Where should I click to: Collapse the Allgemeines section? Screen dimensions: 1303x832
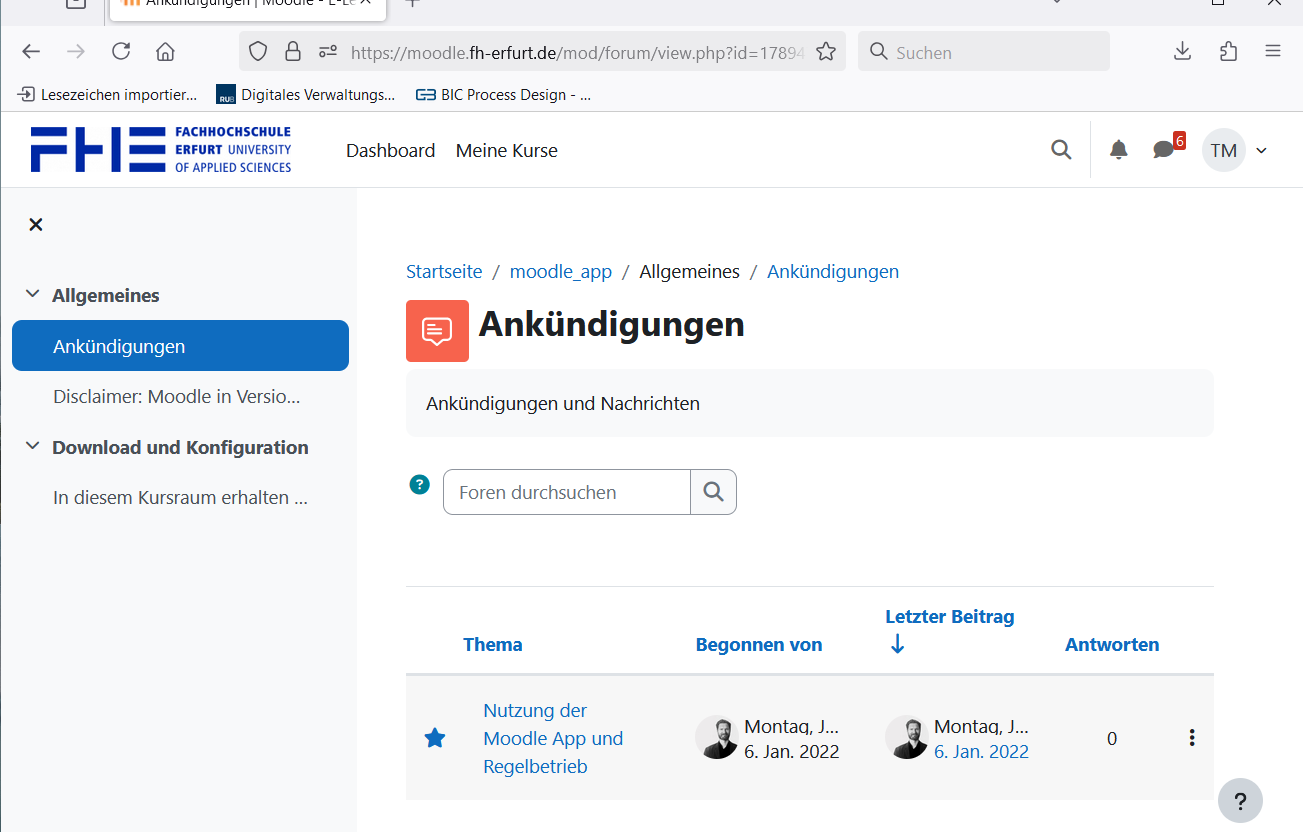click(x=33, y=295)
